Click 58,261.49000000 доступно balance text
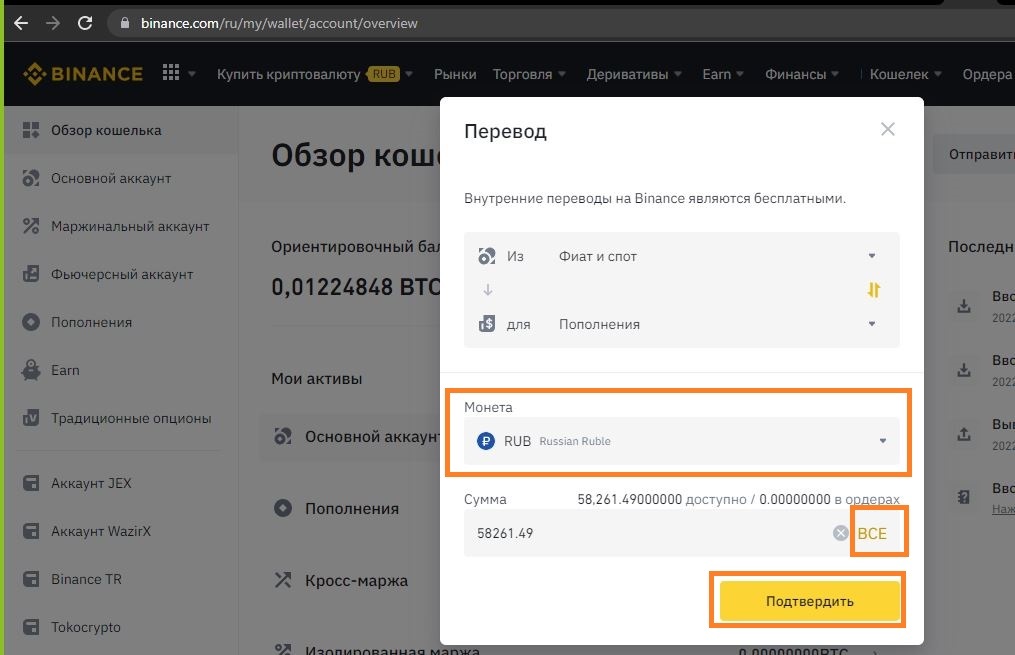Screen dimensions: 1015x655 click(x=662, y=499)
